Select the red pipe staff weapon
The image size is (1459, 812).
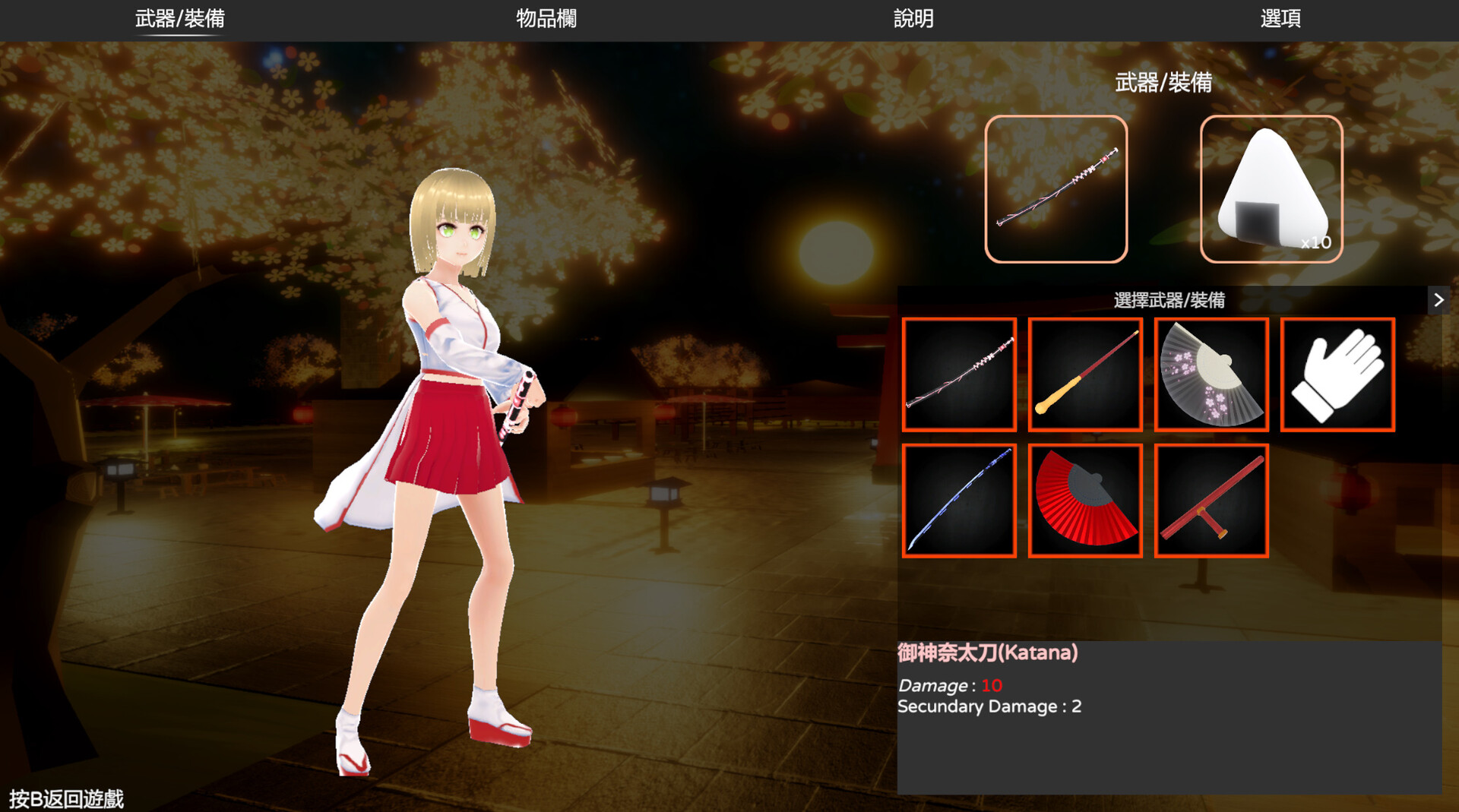click(1085, 374)
